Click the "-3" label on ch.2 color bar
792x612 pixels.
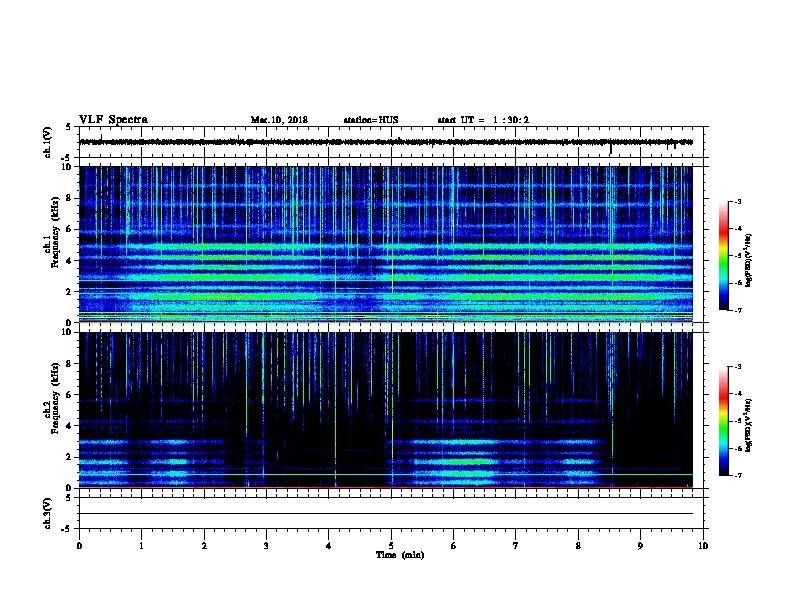738,367
